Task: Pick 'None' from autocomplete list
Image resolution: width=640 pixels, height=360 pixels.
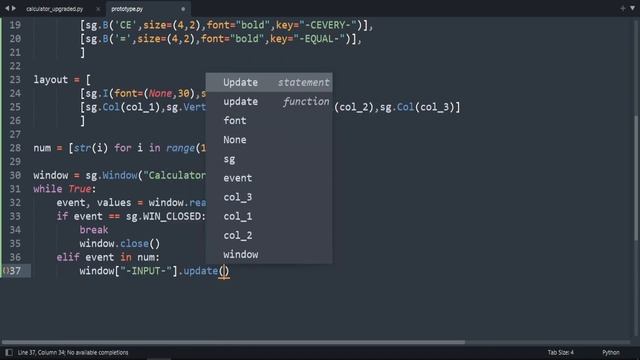Action: (269, 140)
